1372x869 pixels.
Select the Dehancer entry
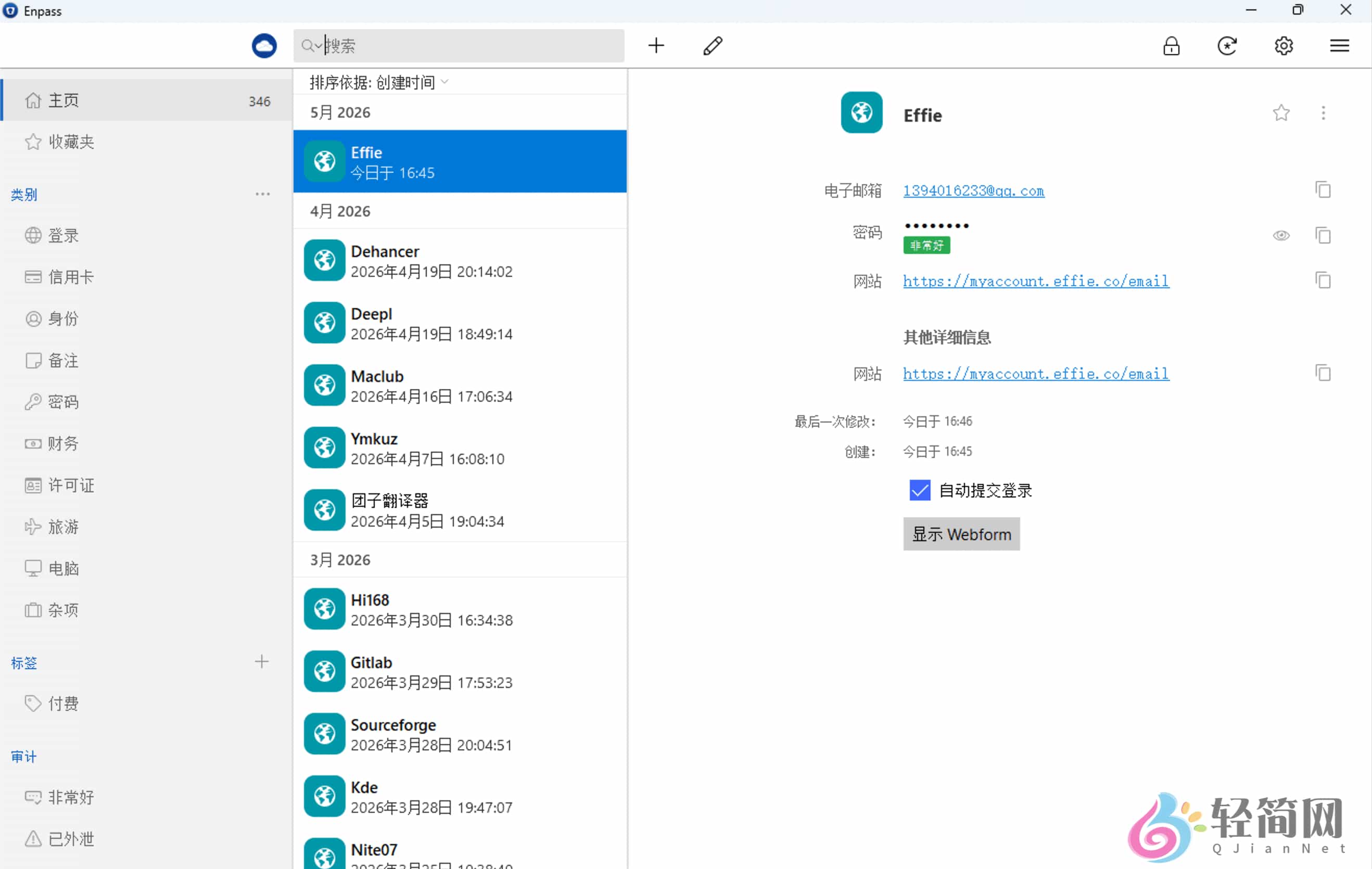pyautogui.click(x=460, y=260)
